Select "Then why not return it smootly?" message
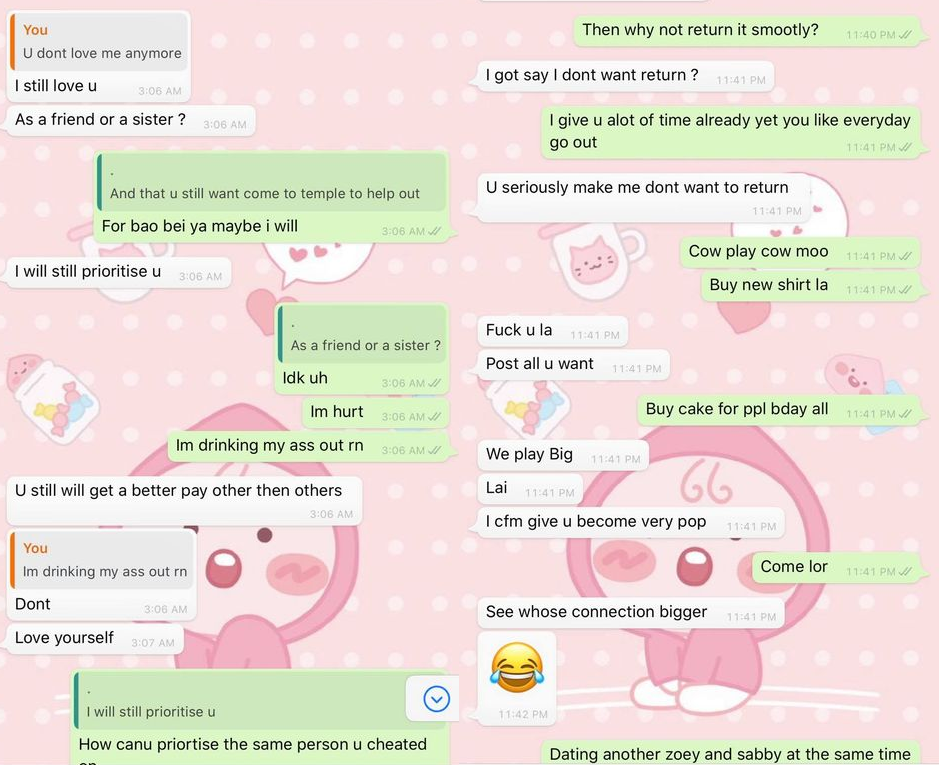The width and height of the screenshot is (939, 765). click(x=747, y=31)
